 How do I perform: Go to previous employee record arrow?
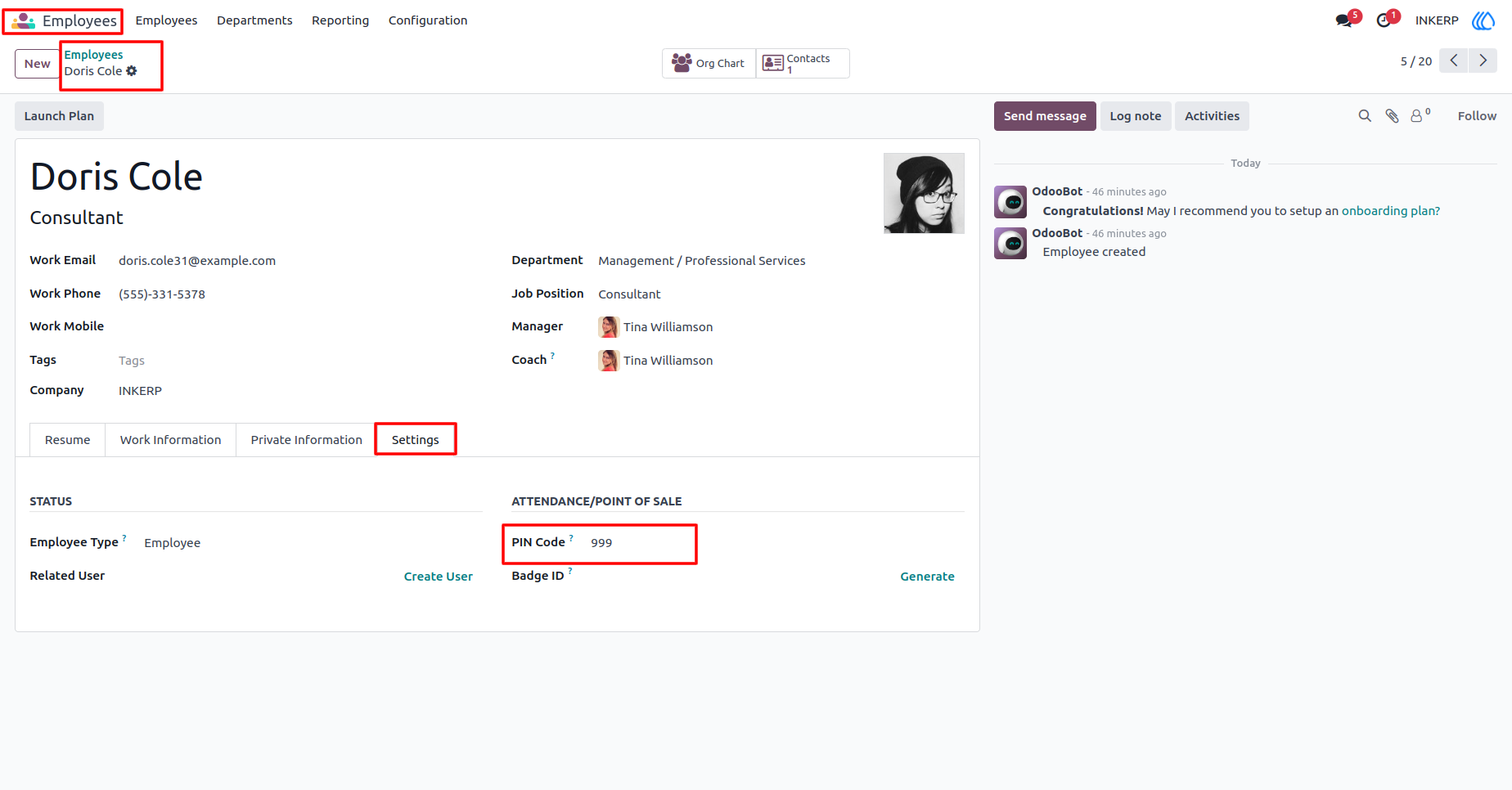pos(1454,61)
